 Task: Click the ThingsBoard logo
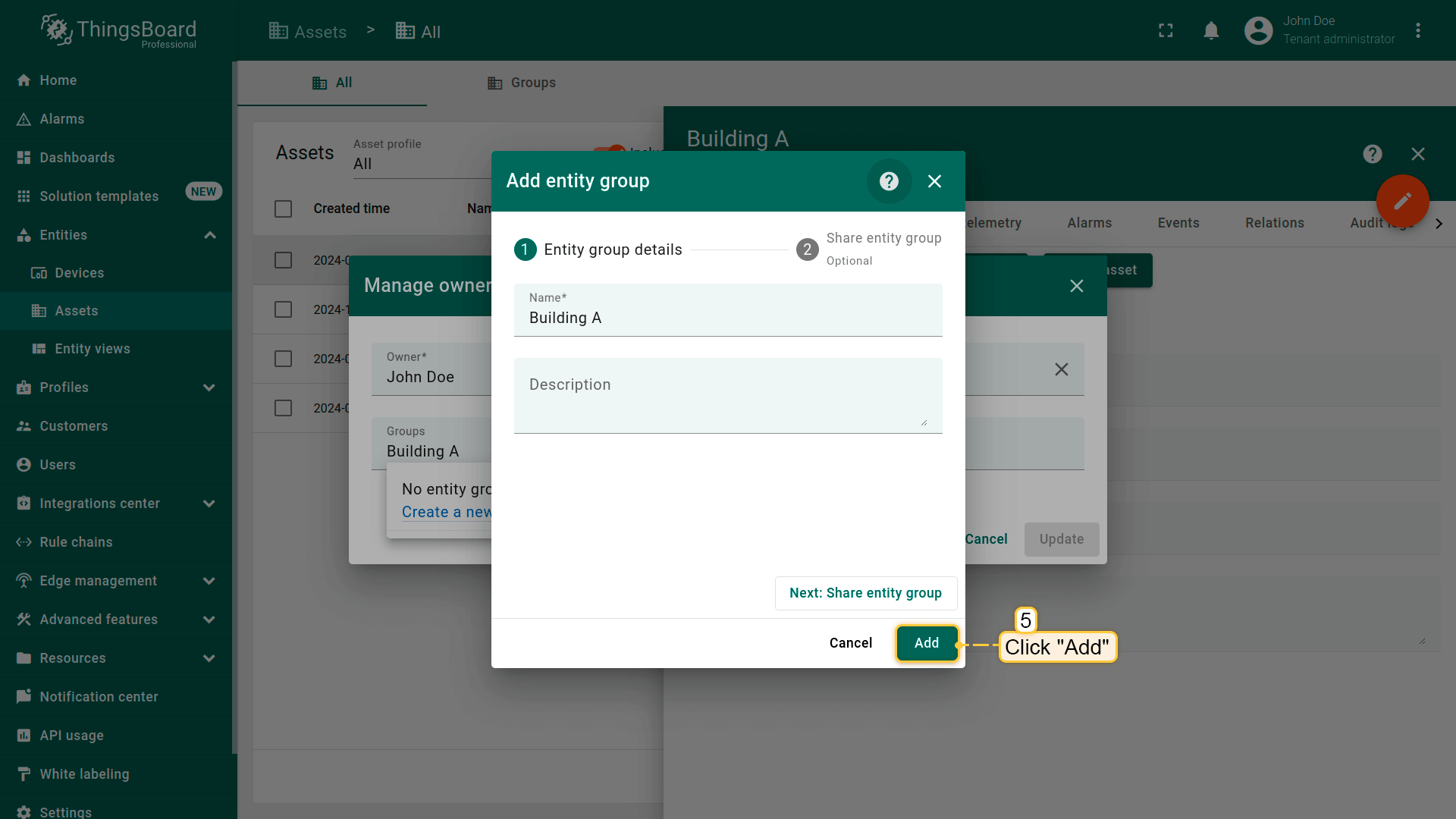coord(119,31)
